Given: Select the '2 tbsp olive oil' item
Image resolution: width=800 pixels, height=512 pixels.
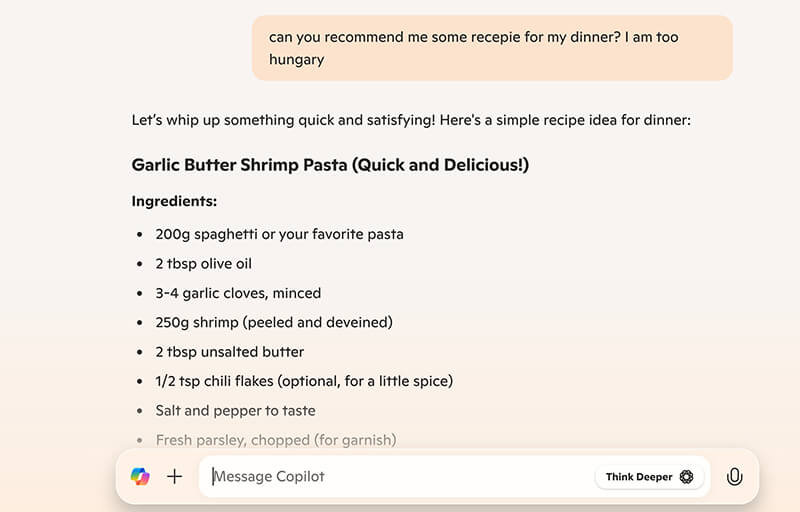Looking at the screenshot, I should [203, 264].
